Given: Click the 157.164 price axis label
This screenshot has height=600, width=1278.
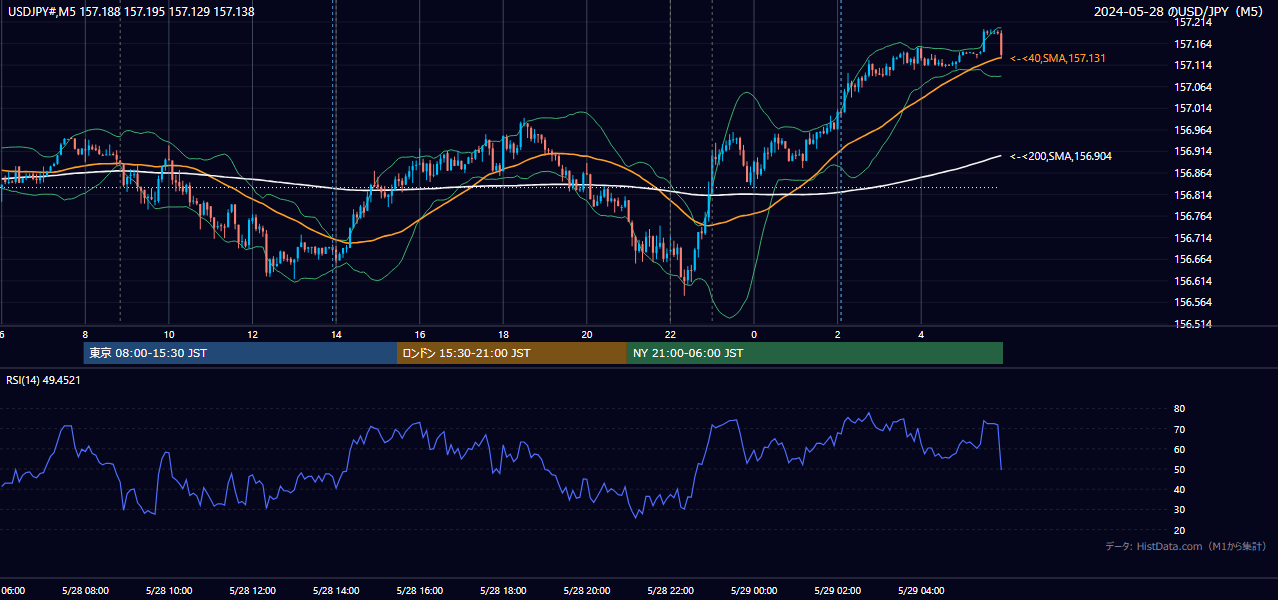Looking at the screenshot, I should click(1193, 44).
